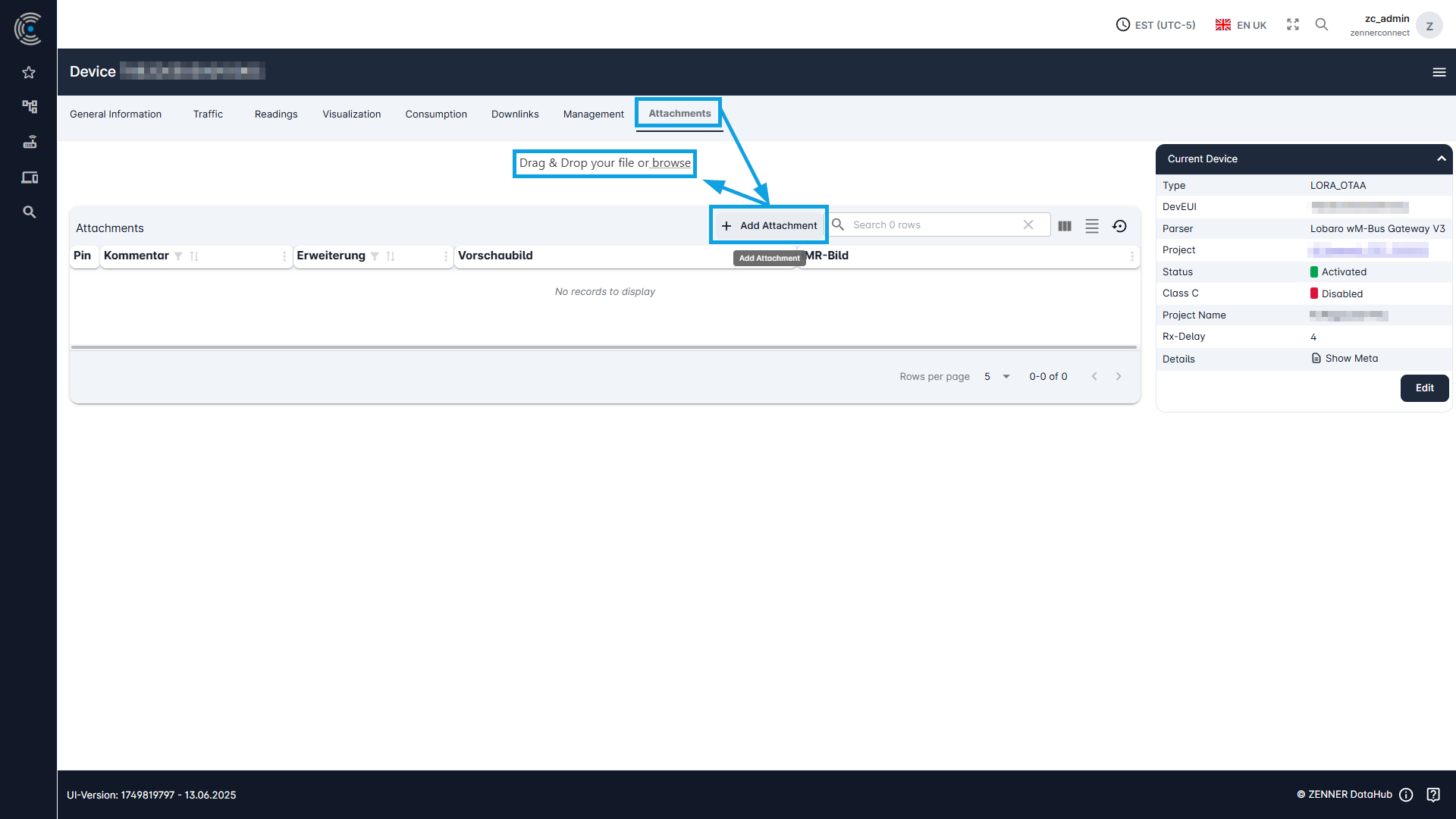Toggle the row density list icon

(1092, 225)
